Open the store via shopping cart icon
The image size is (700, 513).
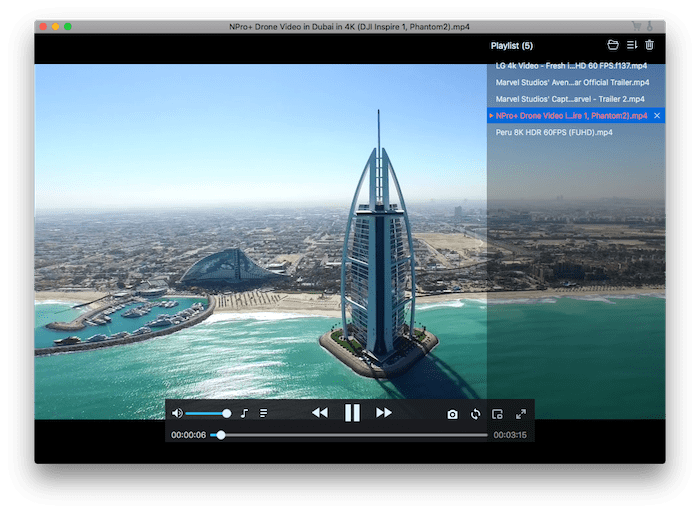[636, 25]
